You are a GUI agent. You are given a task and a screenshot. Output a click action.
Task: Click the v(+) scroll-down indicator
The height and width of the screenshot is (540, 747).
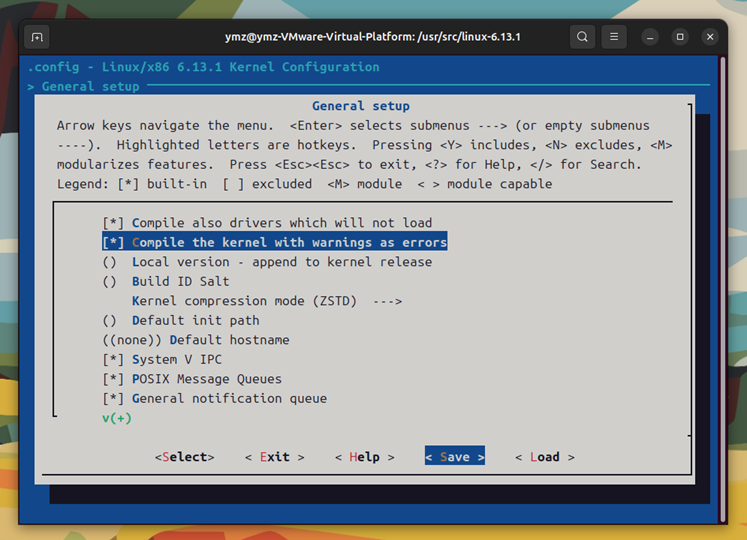coord(116,418)
